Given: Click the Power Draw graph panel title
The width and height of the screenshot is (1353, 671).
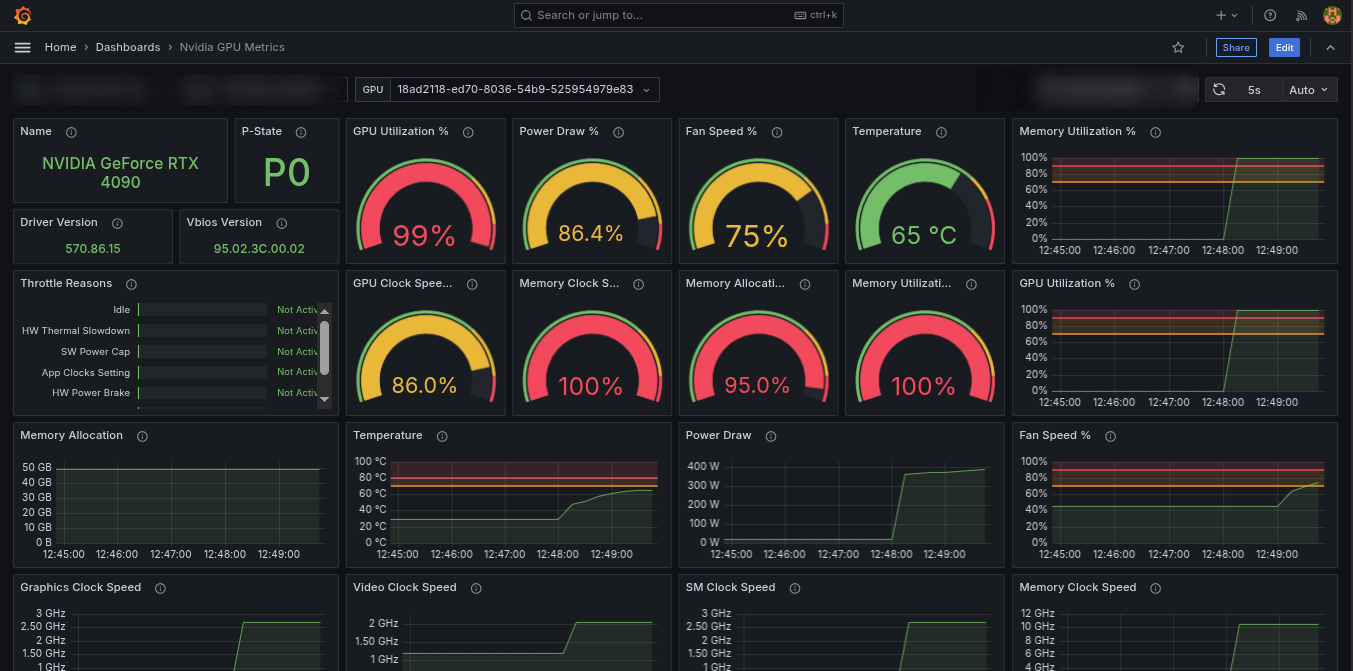Looking at the screenshot, I should [x=718, y=436].
